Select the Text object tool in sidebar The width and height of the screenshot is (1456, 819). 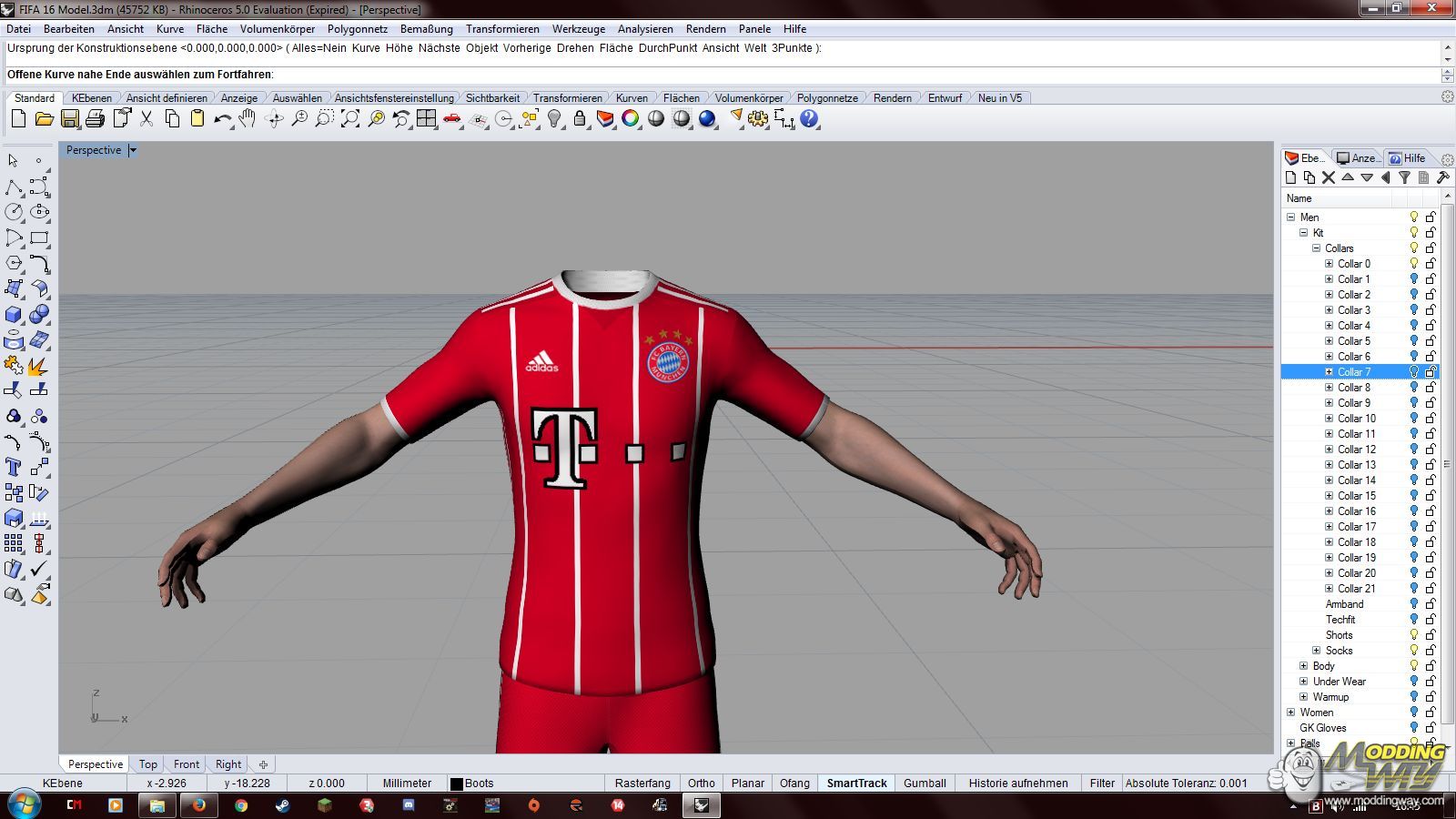click(14, 467)
